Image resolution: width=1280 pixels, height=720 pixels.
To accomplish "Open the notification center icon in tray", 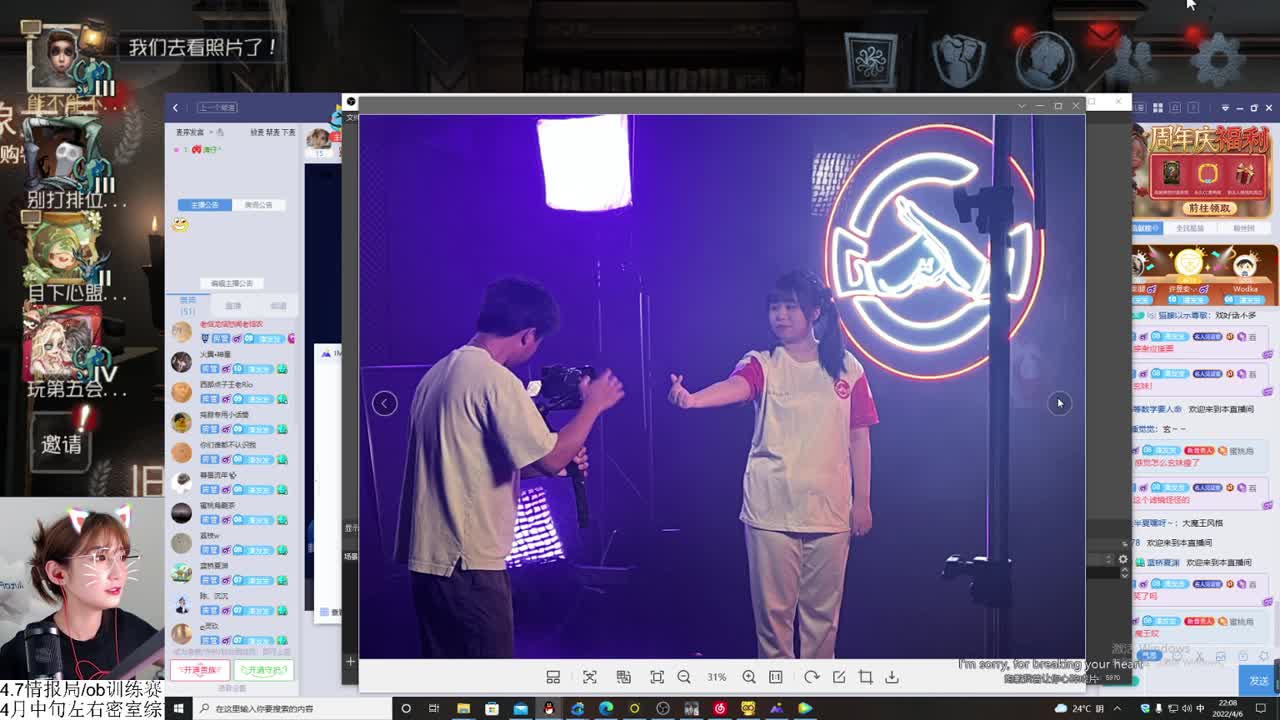I will 1262,708.
